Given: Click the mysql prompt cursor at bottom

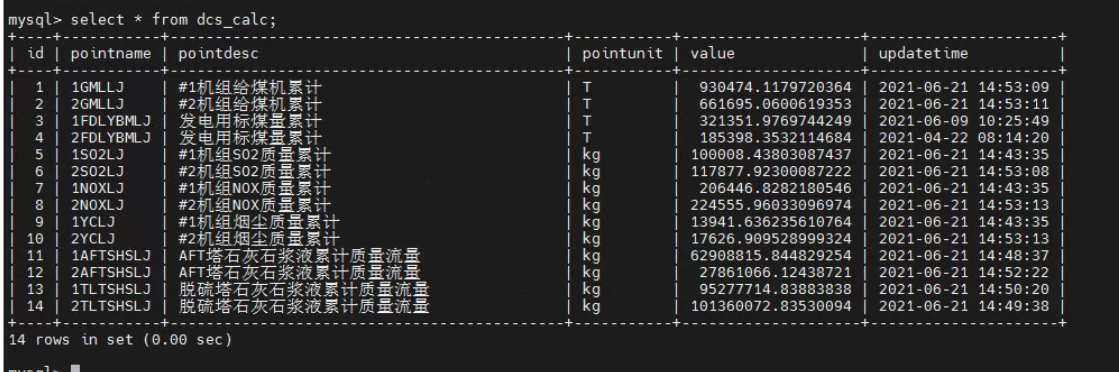Looking at the screenshot, I should point(76,369).
